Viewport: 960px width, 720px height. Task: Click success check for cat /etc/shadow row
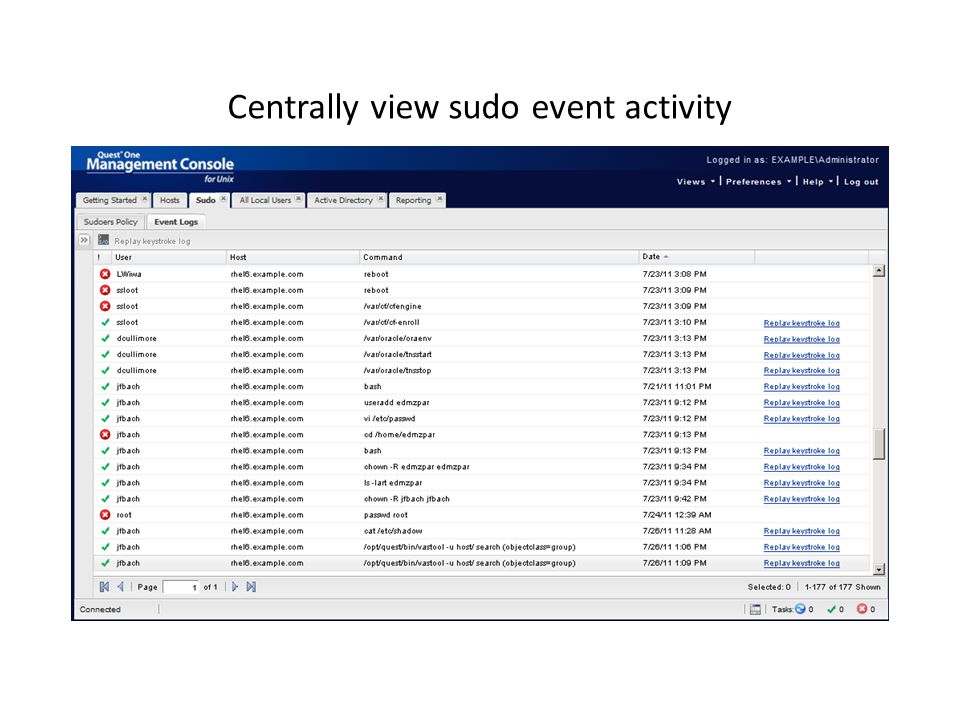pyautogui.click(x=105, y=531)
